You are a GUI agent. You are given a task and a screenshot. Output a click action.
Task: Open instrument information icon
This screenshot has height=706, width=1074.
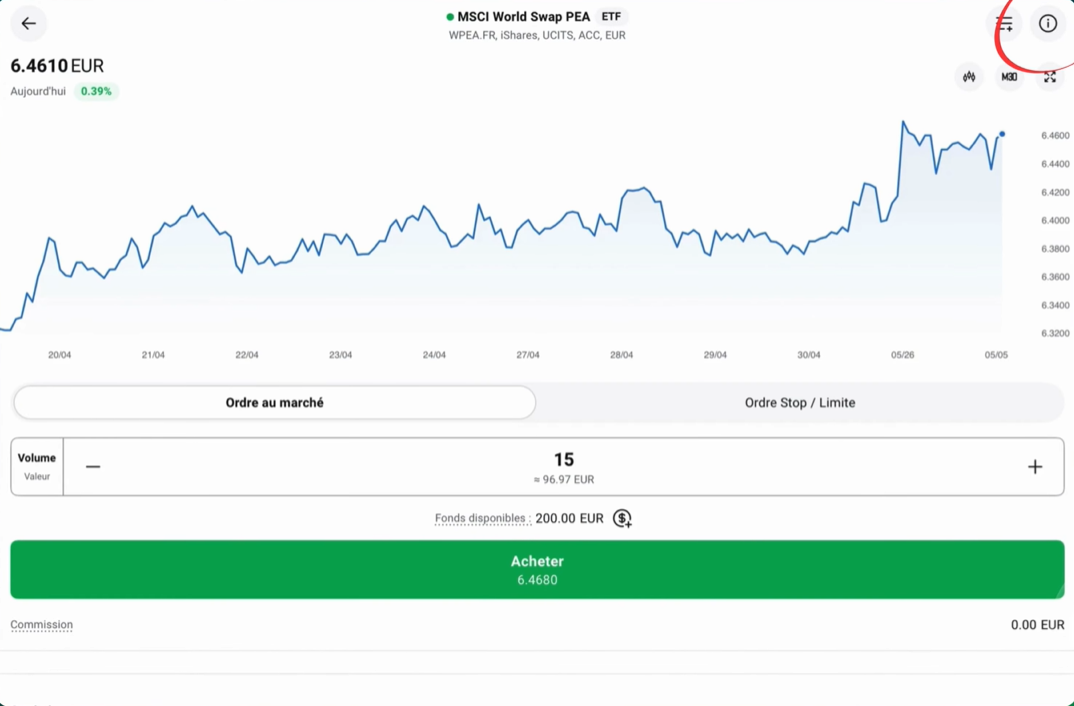pyautogui.click(x=1047, y=24)
